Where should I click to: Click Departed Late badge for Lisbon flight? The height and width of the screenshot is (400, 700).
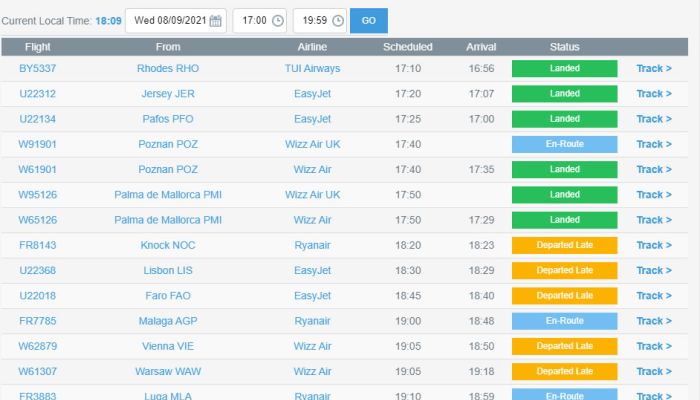(564, 270)
